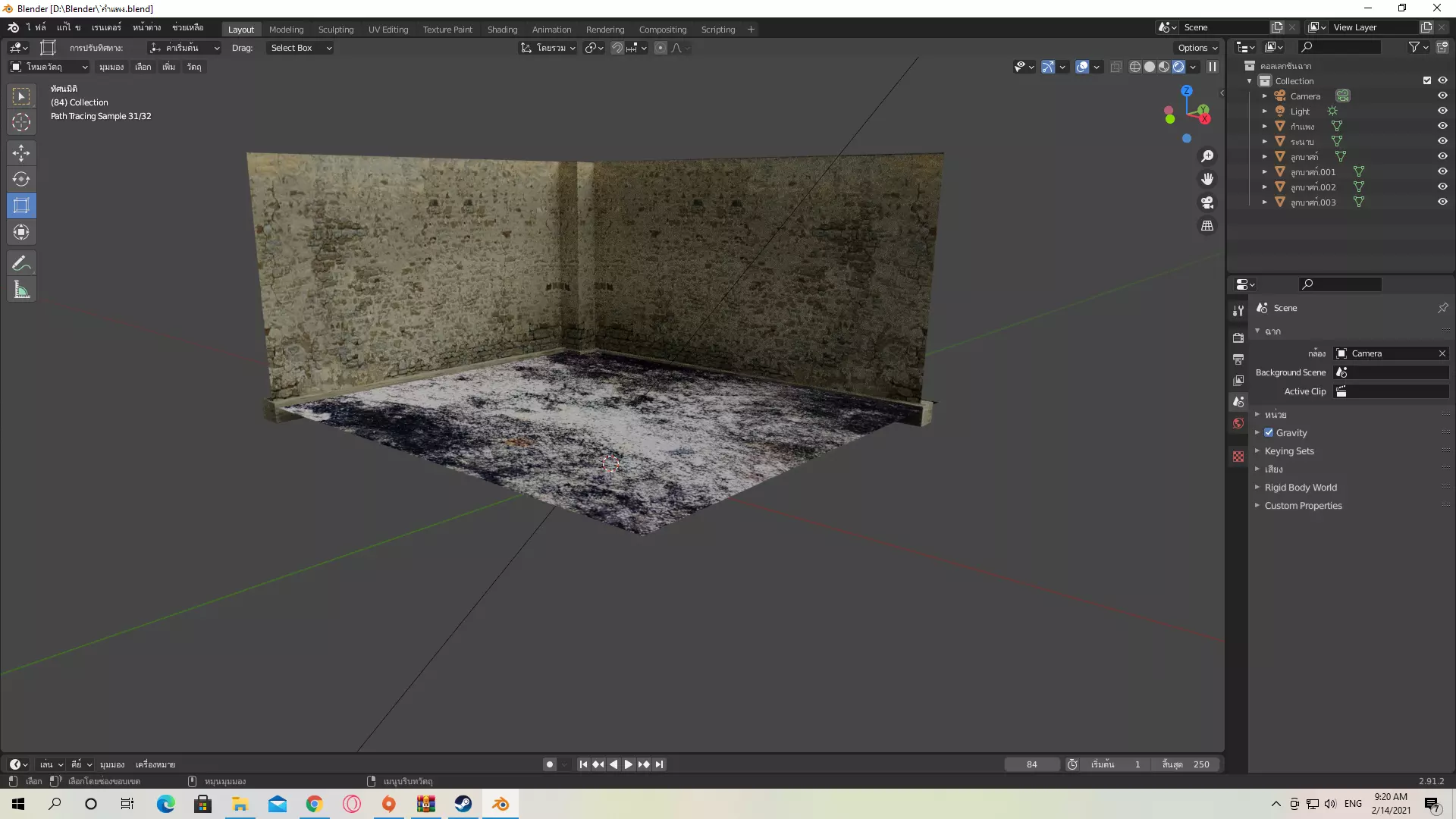Viewport: 1456px width, 819px height.
Task: Toggle perspective/orthographic grid icon
Action: coord(1207,226)
